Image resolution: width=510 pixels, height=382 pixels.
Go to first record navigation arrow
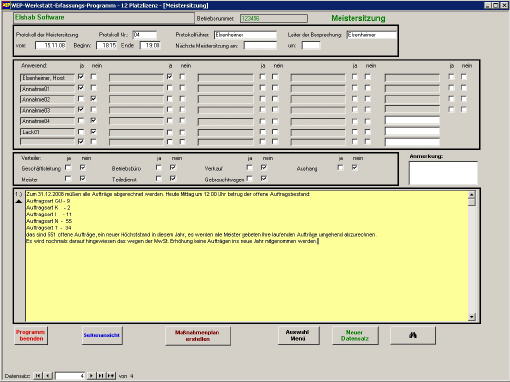38,376
